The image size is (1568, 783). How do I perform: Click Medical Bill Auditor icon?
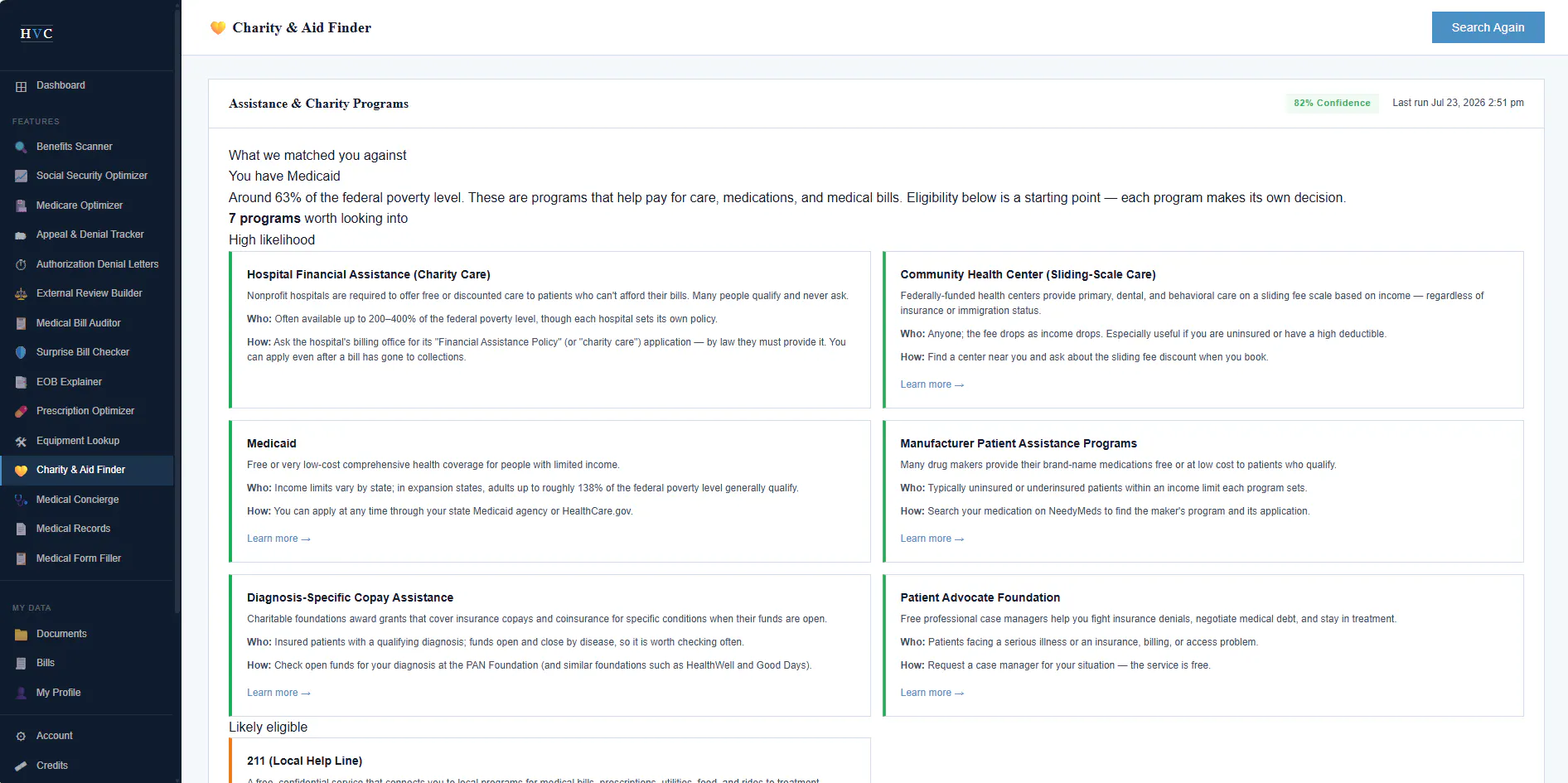[x=21, y=323]
